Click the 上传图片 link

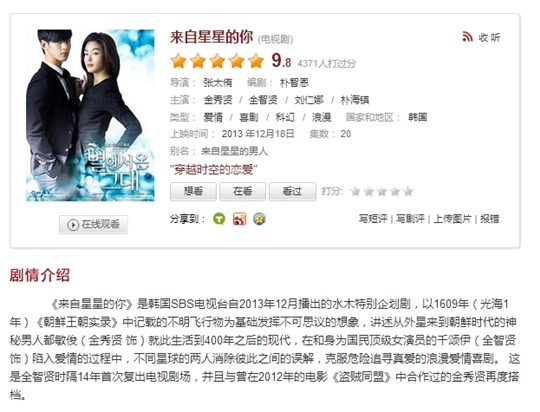pos(452,219)
